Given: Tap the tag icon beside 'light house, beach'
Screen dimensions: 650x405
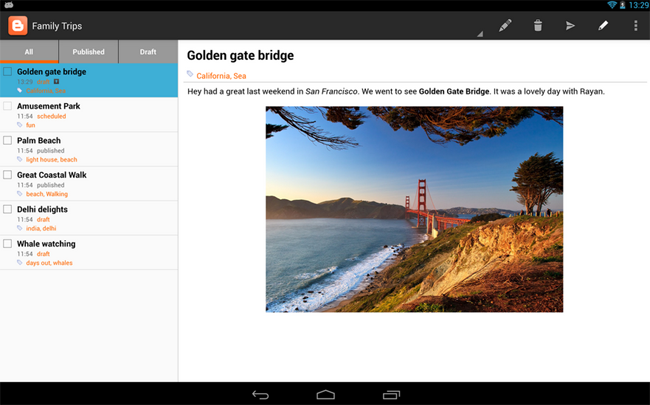Looking at the screenshot, I should click(19, 159).
